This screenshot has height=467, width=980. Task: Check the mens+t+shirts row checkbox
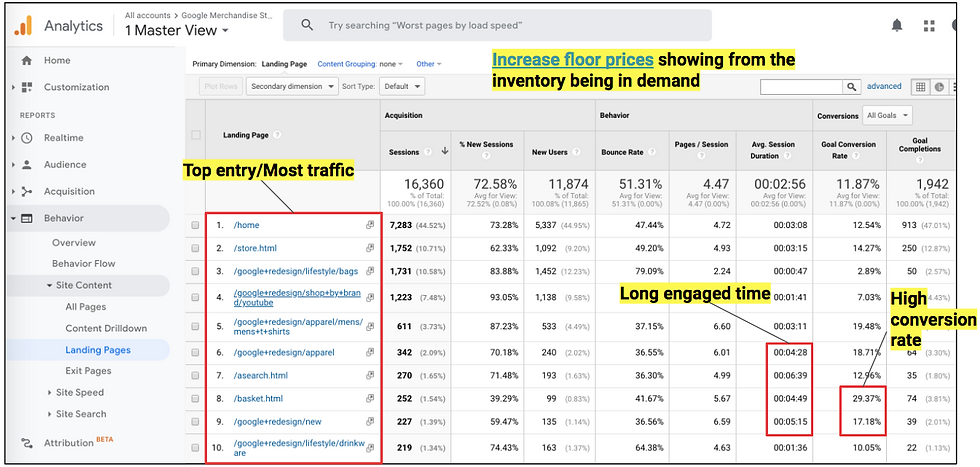pyautogui.click(x=196, y=326)
